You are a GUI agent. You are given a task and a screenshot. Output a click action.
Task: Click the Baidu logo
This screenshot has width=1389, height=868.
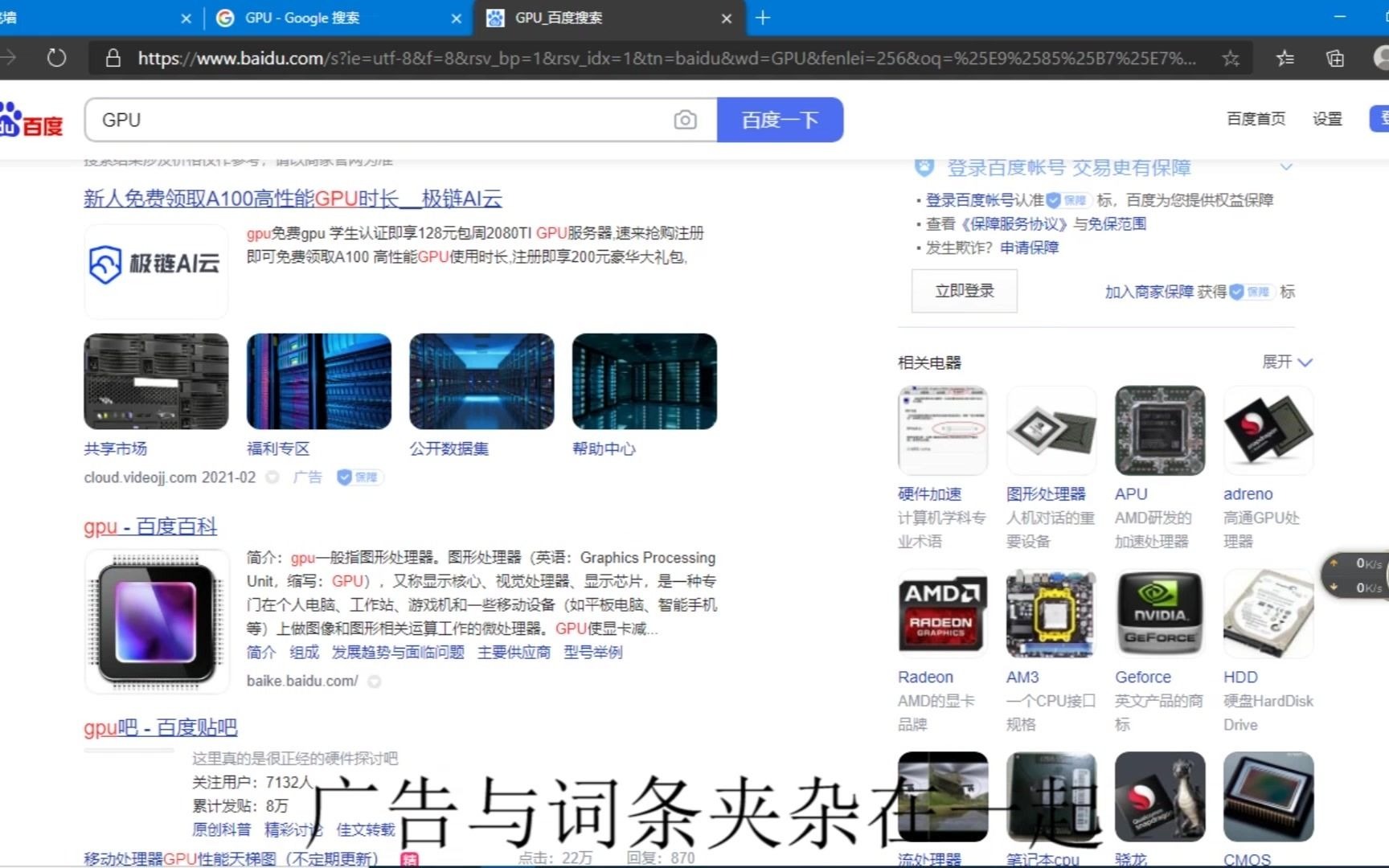point(31,121)
